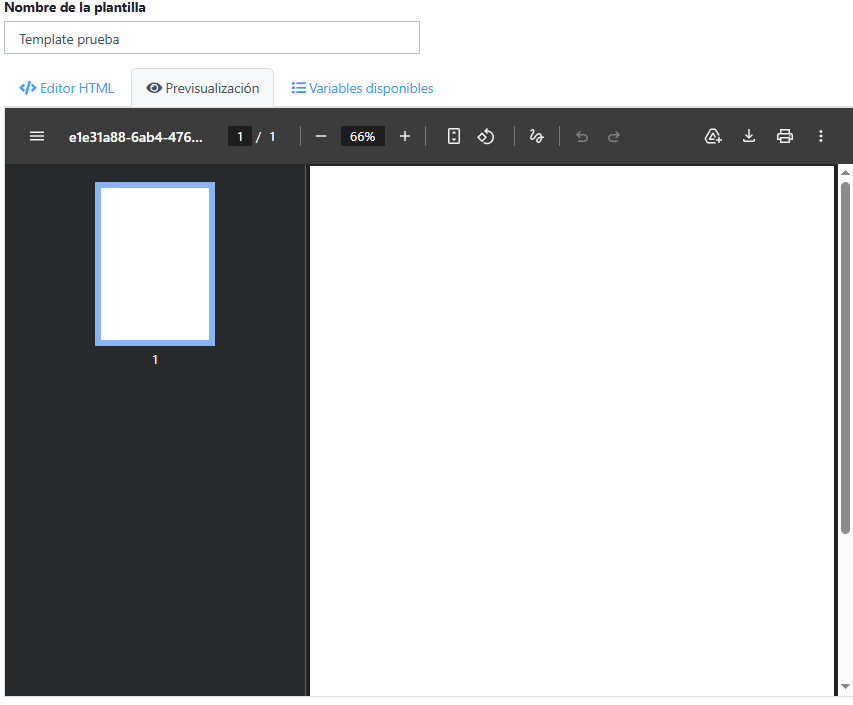Click the redo arrow in PDF toolbar

[x=614, y=137]
